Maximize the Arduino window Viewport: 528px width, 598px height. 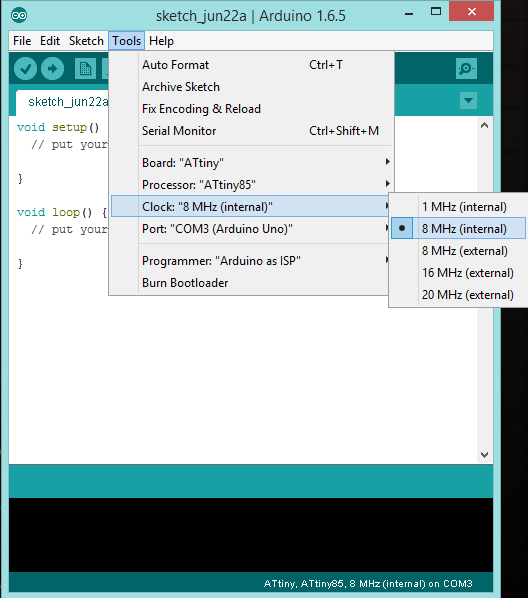point(436,12)
